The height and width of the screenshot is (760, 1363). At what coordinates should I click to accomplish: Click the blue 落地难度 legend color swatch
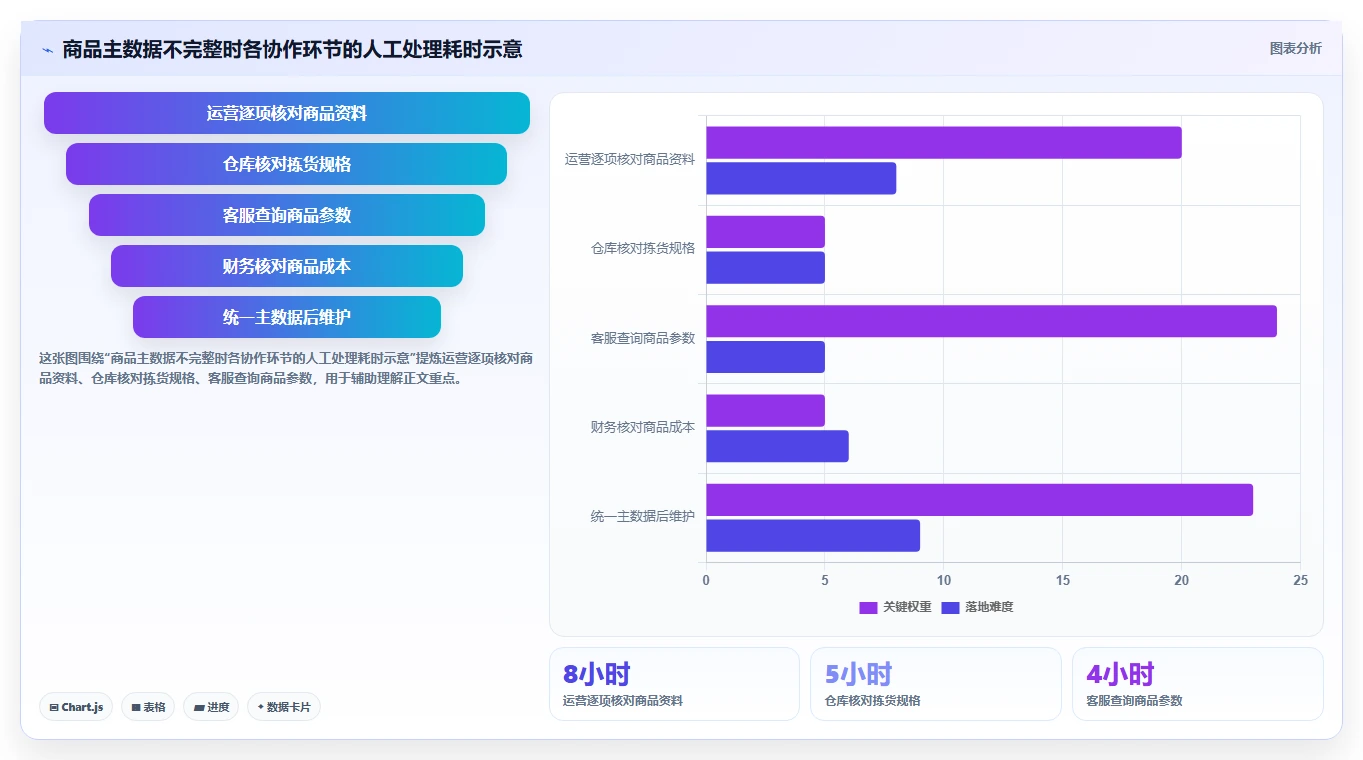click(x=950, y=608)
